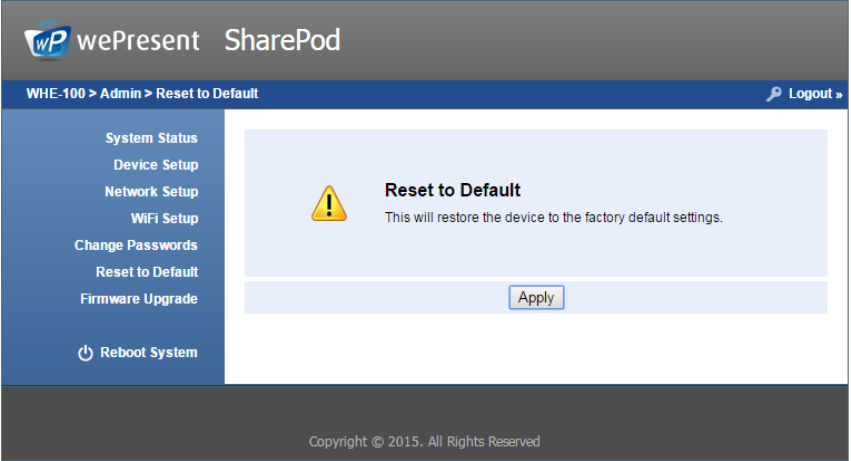Click the Reboot System link
The width and height of the screenshot is (851, 461).
point(149,352)
